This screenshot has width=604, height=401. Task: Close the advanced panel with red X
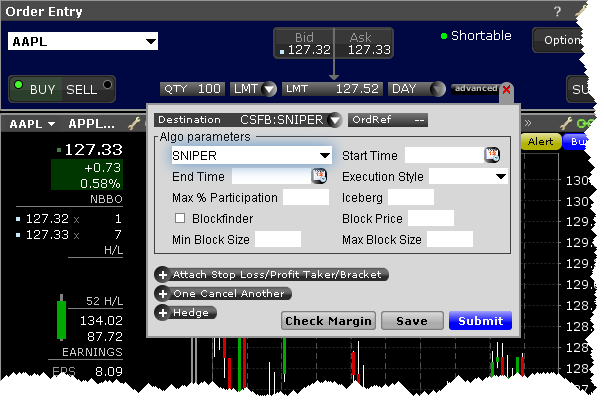pyautogui.click(x=506, y=89)
